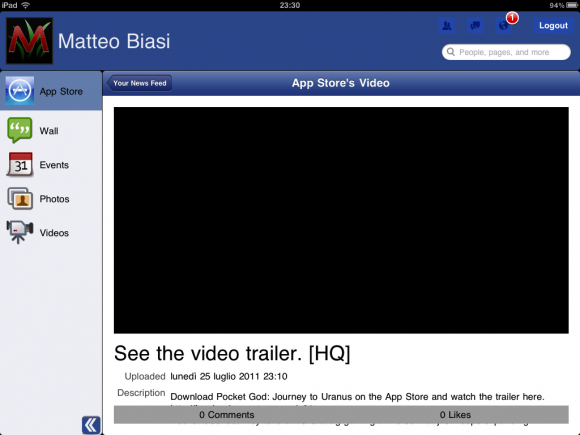Tap the Videos camera icon
580x435 pixels.
pyautogui.click(x=20, y=232)
